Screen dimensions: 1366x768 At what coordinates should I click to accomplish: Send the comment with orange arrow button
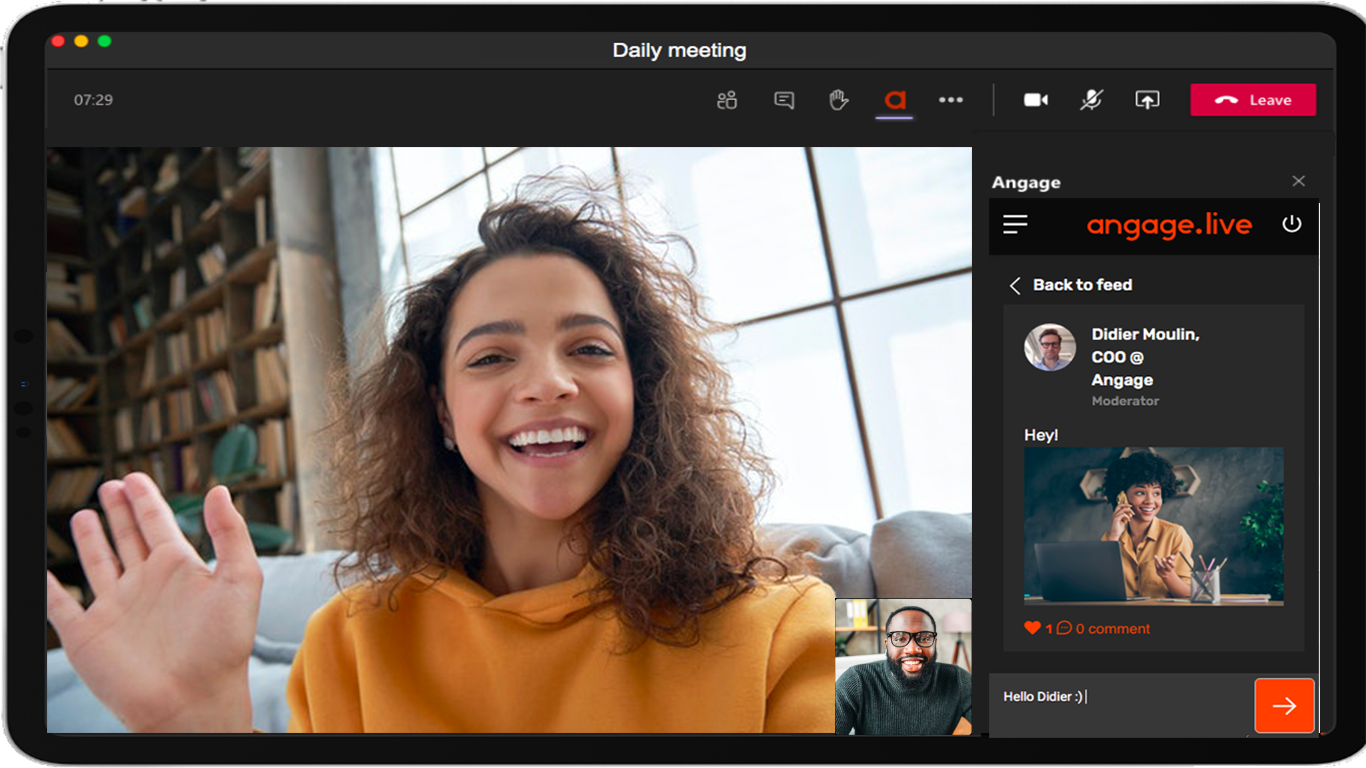(x=1284, y=706)
